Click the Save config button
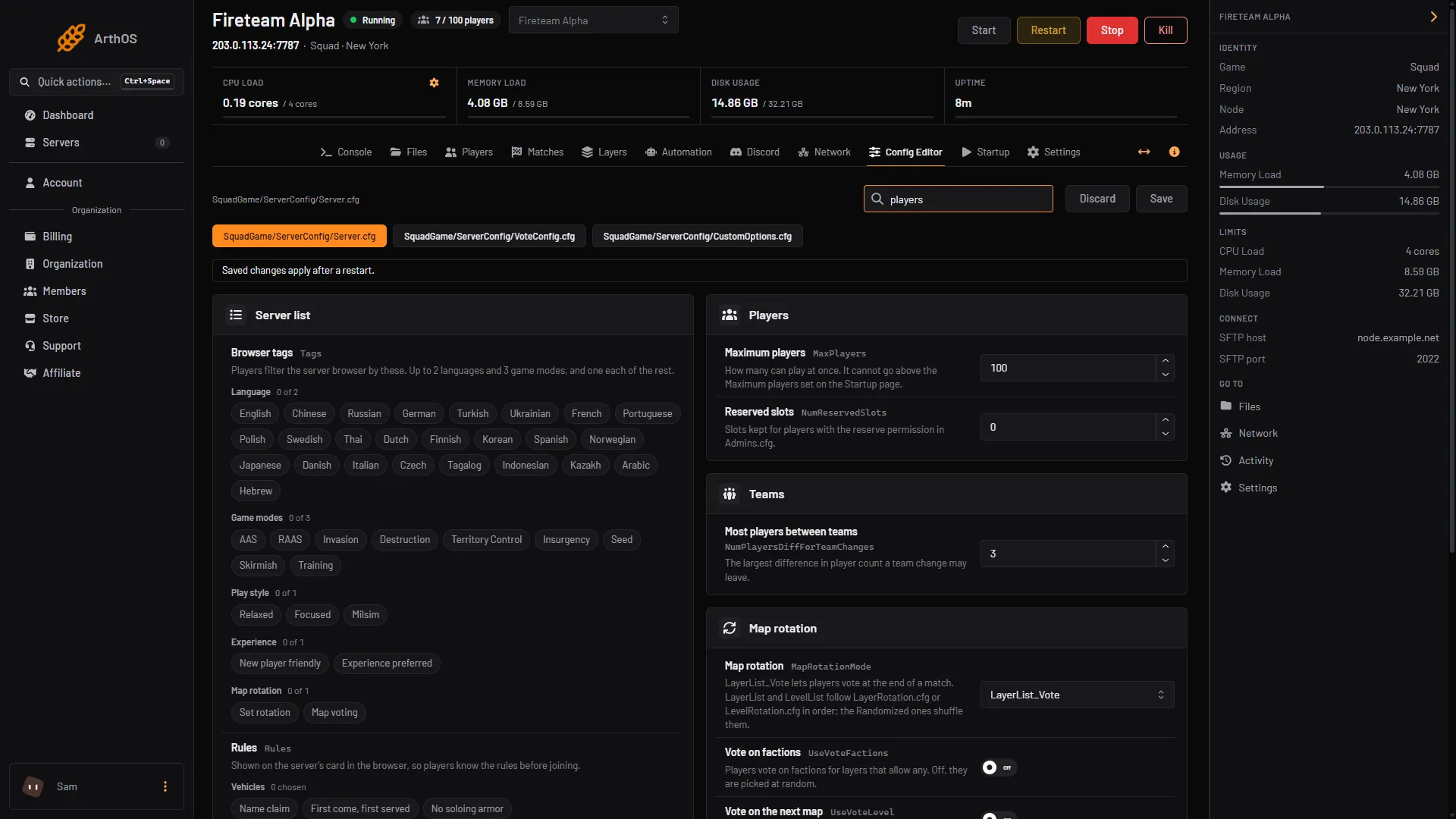 (x=1161, y=199)
